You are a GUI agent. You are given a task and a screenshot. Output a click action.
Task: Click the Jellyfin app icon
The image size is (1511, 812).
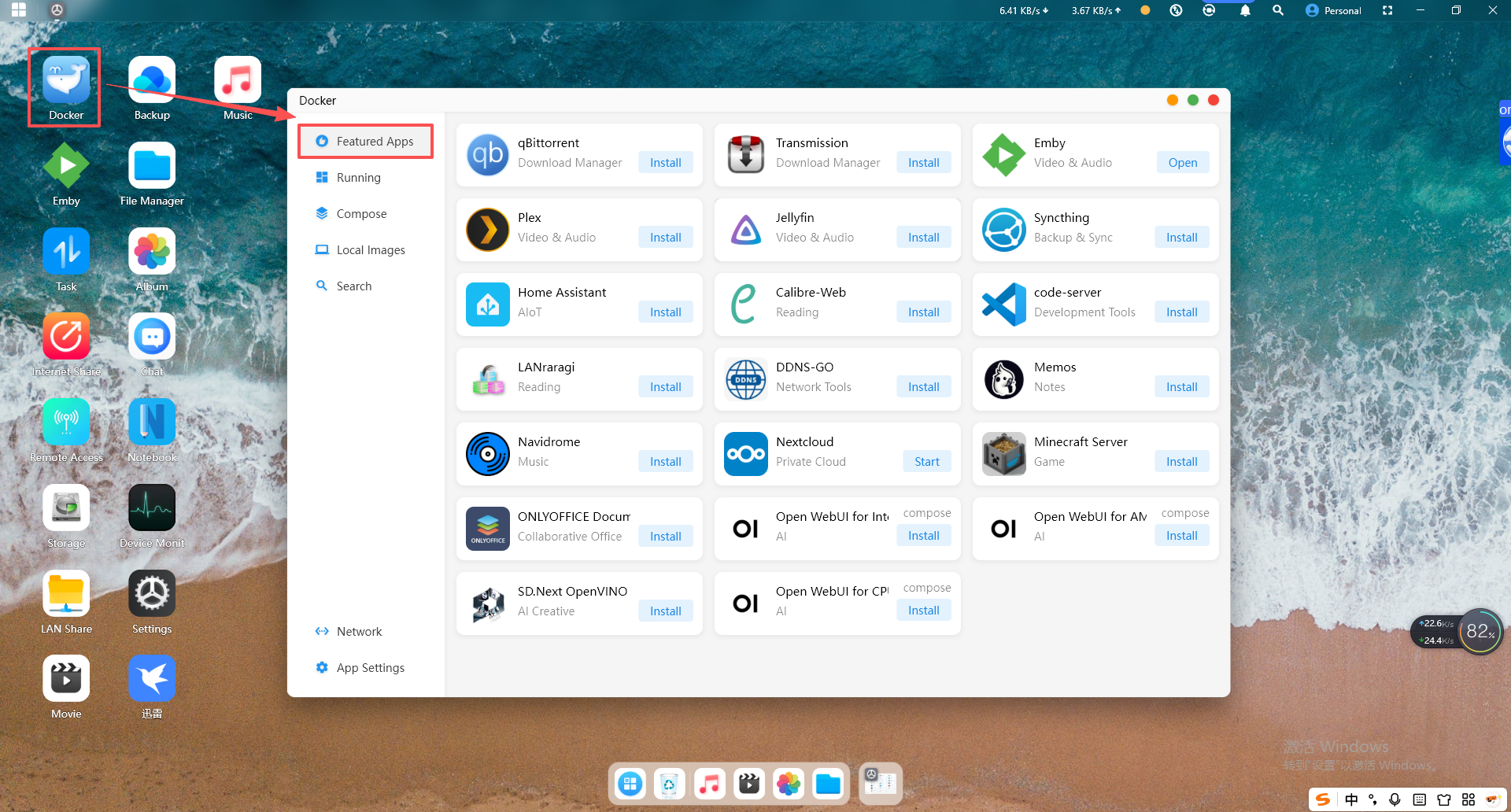746,230
